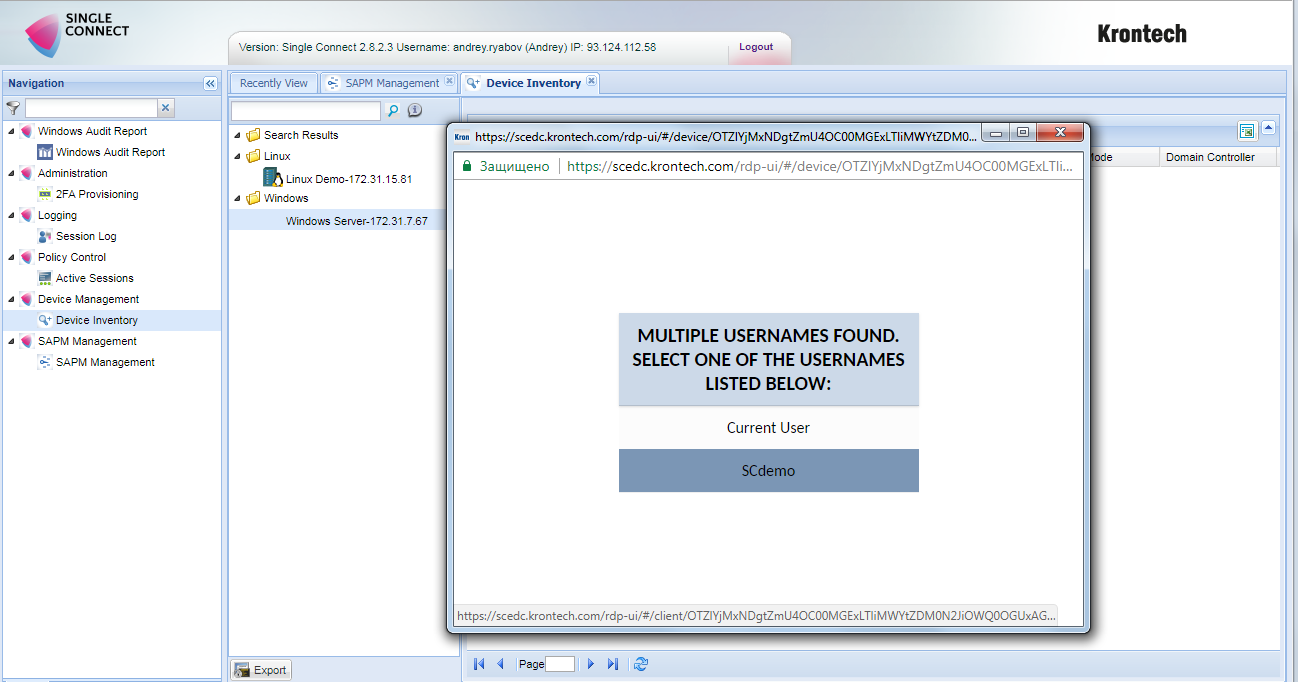Screen dimensions: 1298x682
Task: Go to the previous grid page
Action: click(500, 664)
